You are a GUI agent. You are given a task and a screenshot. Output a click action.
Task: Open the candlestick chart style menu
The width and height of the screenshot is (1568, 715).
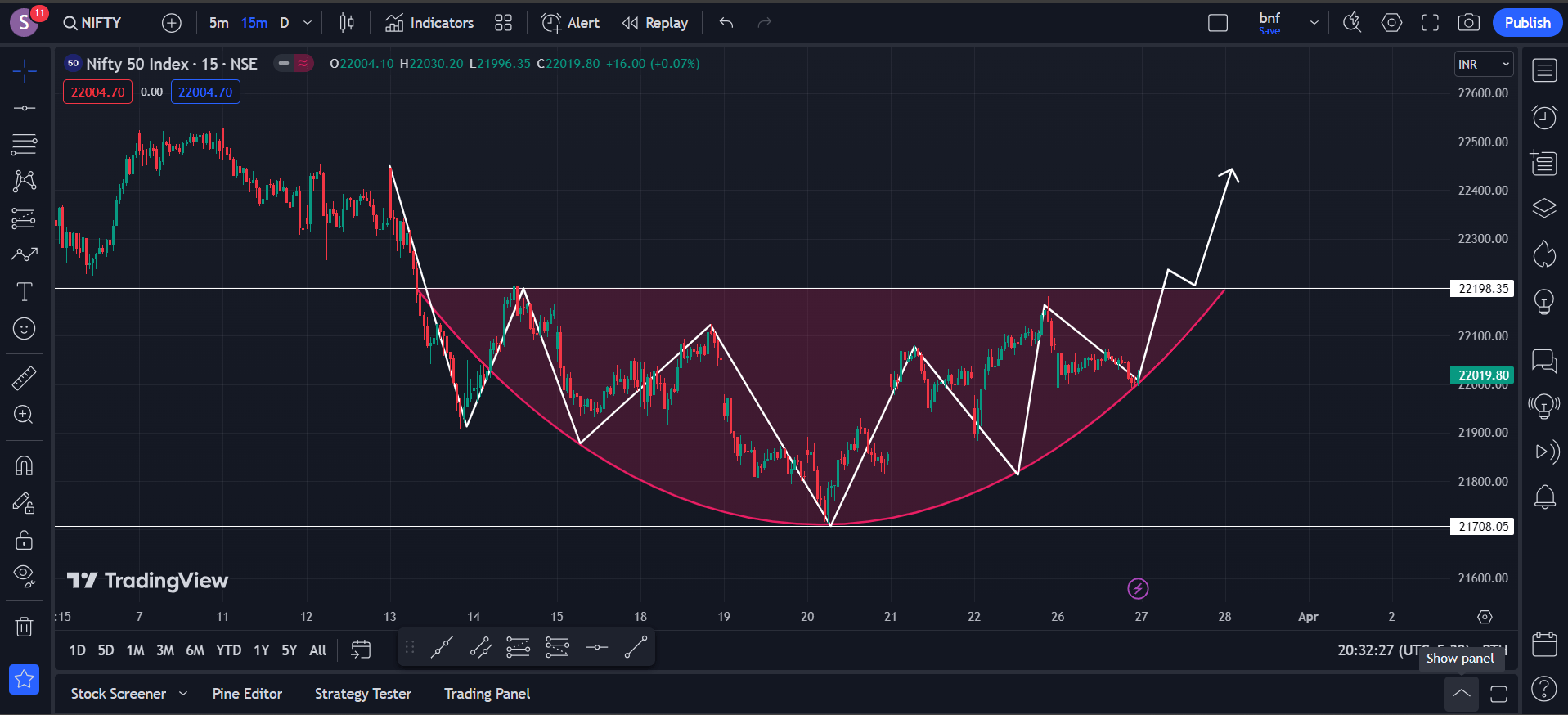coord(347,23)
